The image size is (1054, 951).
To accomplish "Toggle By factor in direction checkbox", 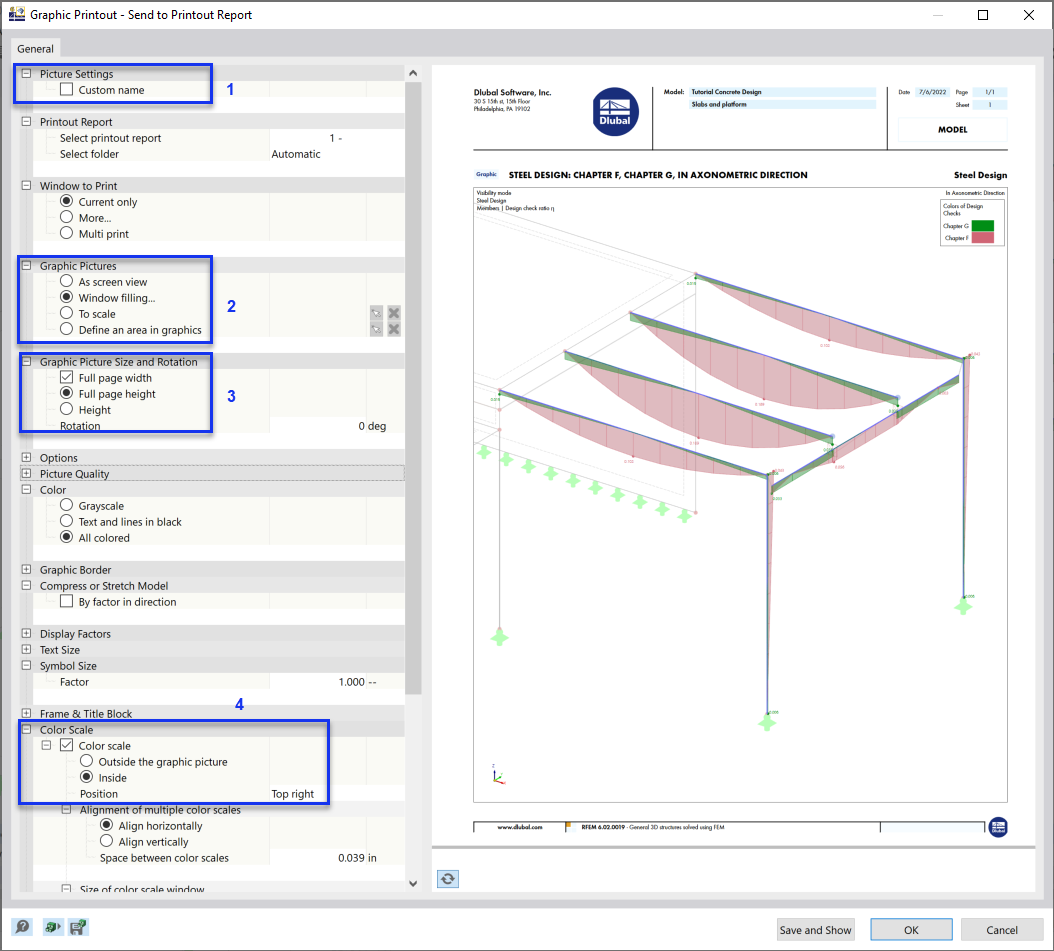I will 67,601.
